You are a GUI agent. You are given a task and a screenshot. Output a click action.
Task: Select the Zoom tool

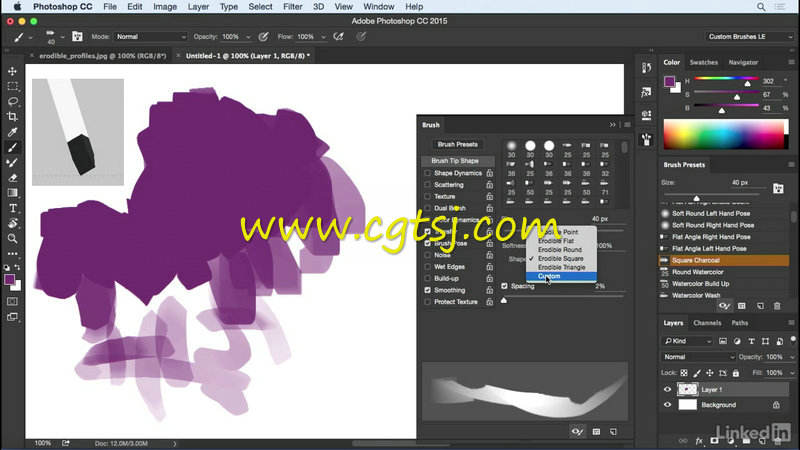(12, 238)
